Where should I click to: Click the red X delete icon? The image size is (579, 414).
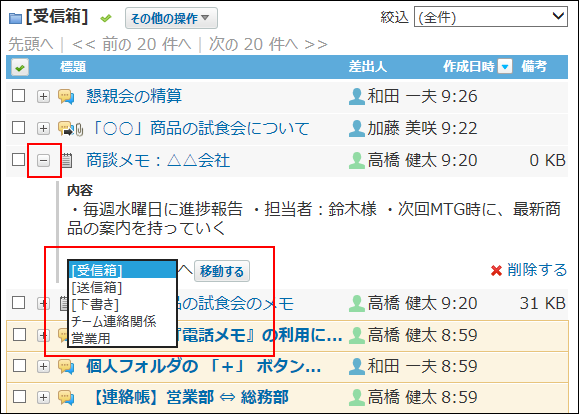pos(496,271)
